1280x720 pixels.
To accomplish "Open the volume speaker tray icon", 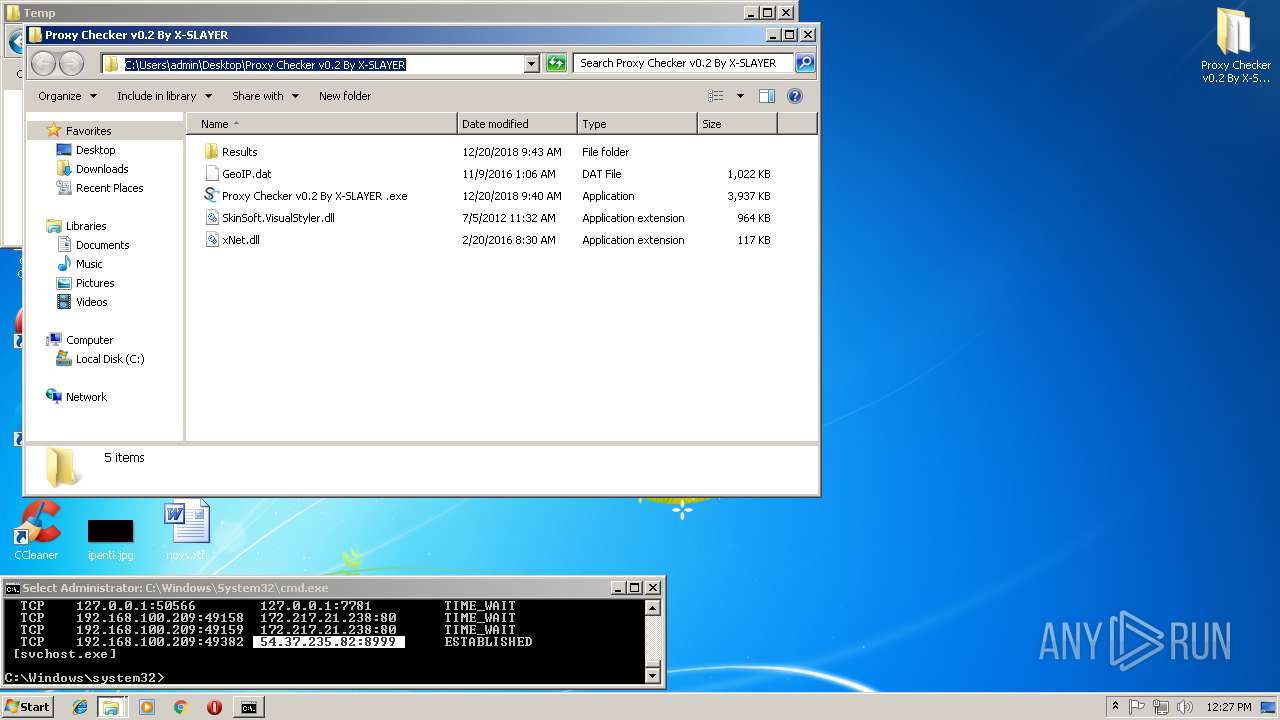I will coord(1186,707).
